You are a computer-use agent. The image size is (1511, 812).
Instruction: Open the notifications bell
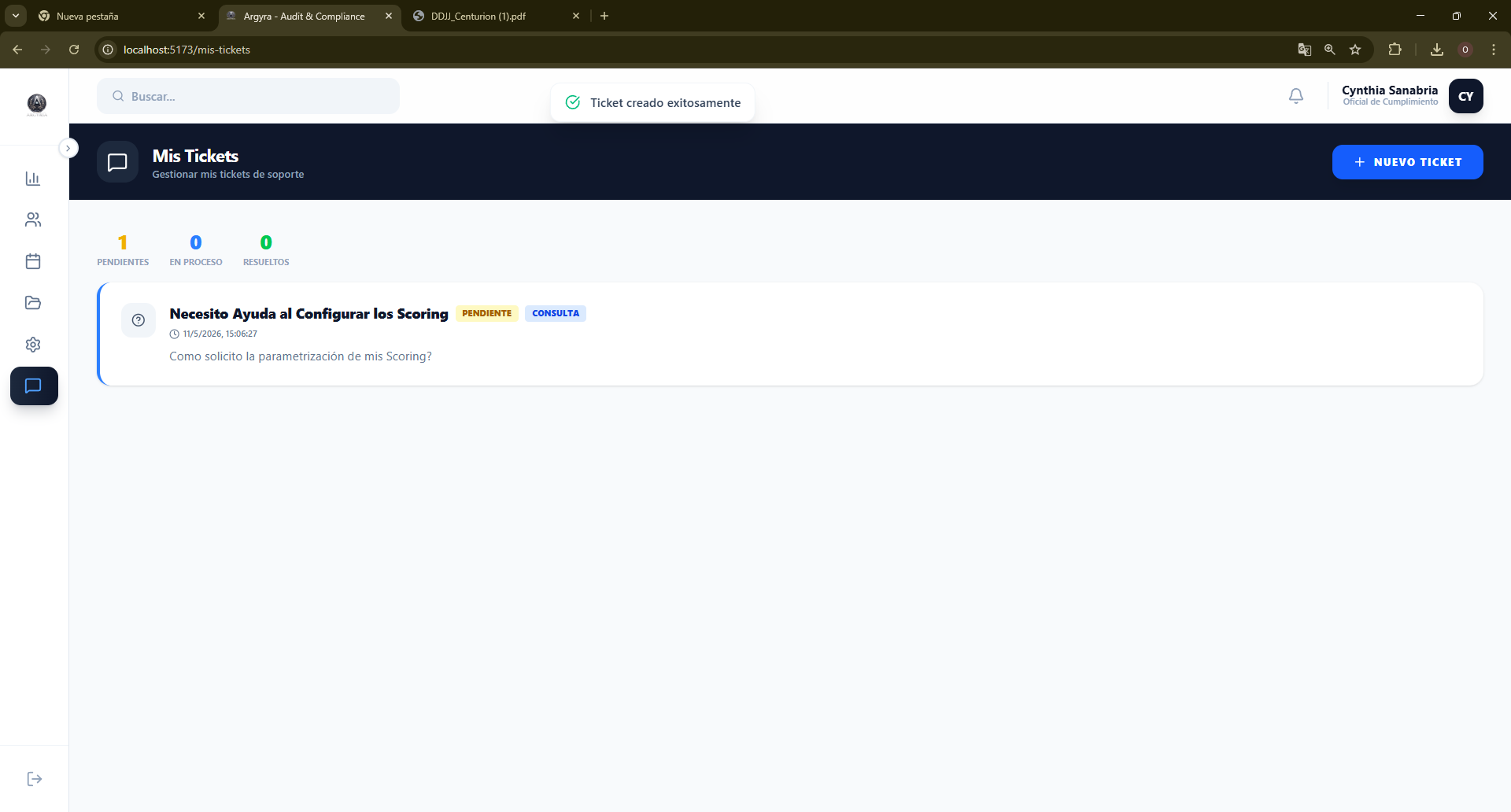(1296, 96)
